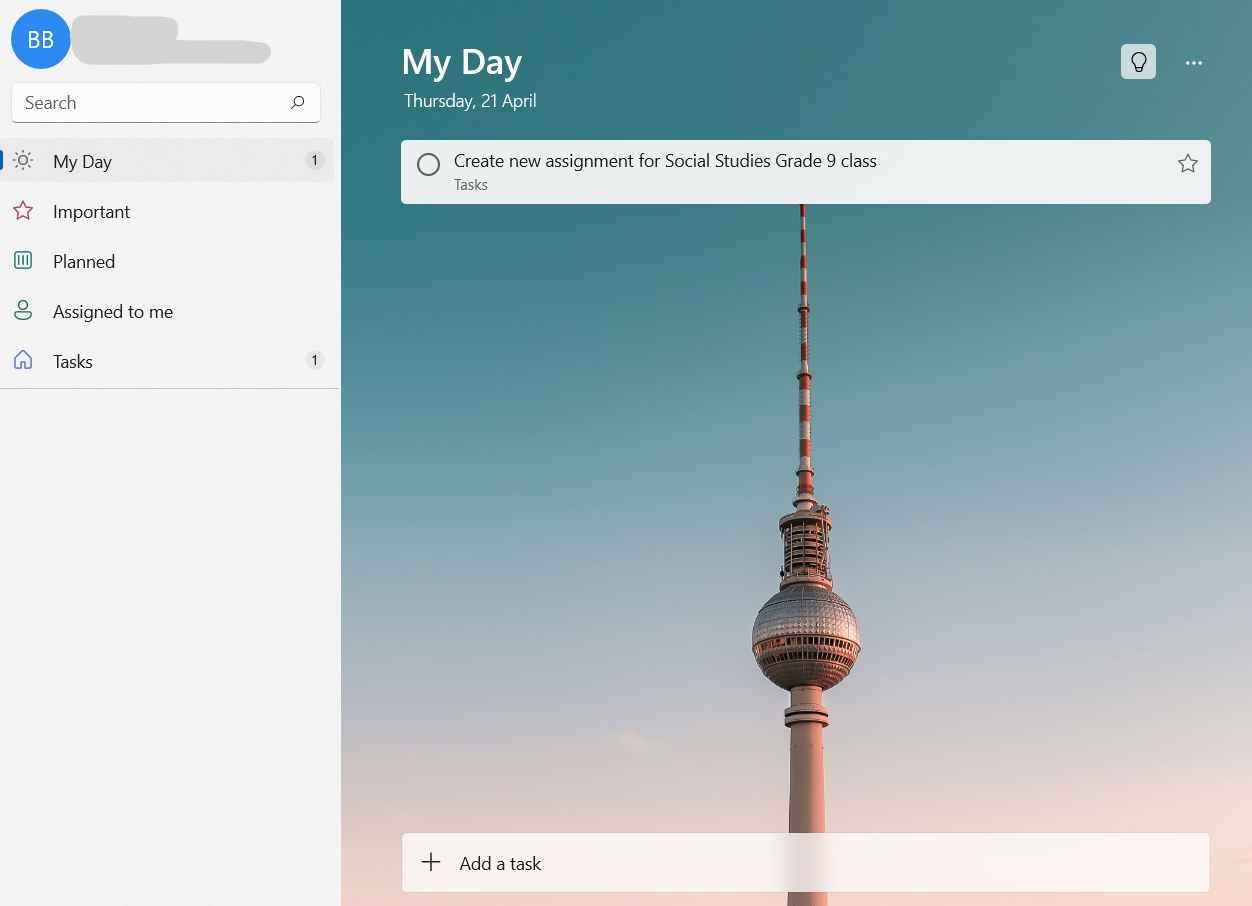Click the Thursday, 21 April date heading
This screenshot has height=906, width=1252.
(x=469, y=100)
